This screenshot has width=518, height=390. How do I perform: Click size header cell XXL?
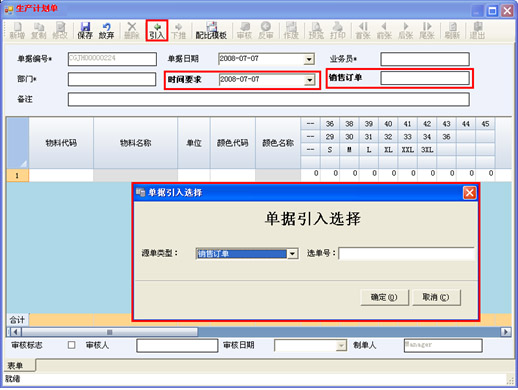[x=407, y=150]
